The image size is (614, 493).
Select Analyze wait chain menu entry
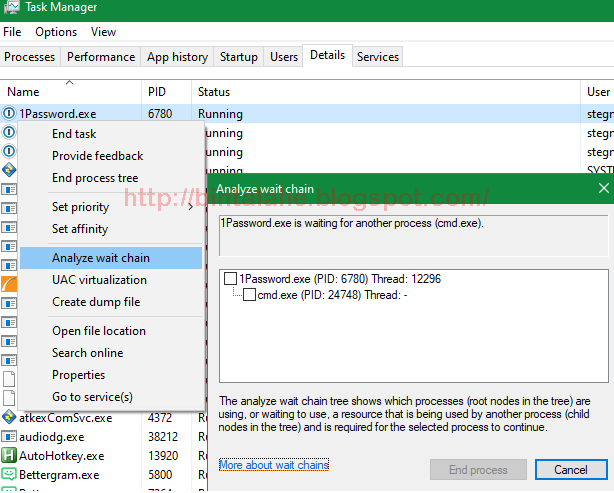[111, 258]
